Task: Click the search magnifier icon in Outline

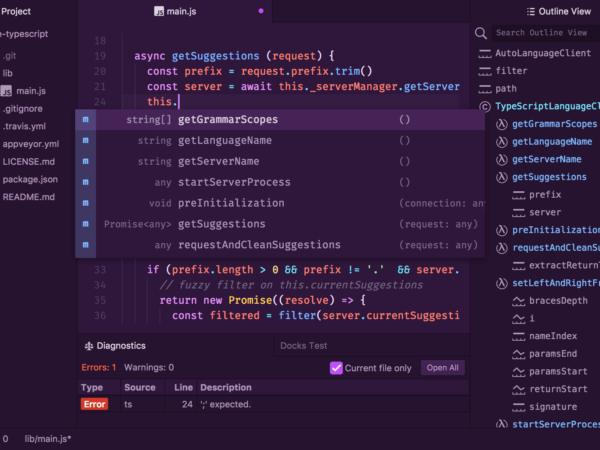Action: (482, 33)
